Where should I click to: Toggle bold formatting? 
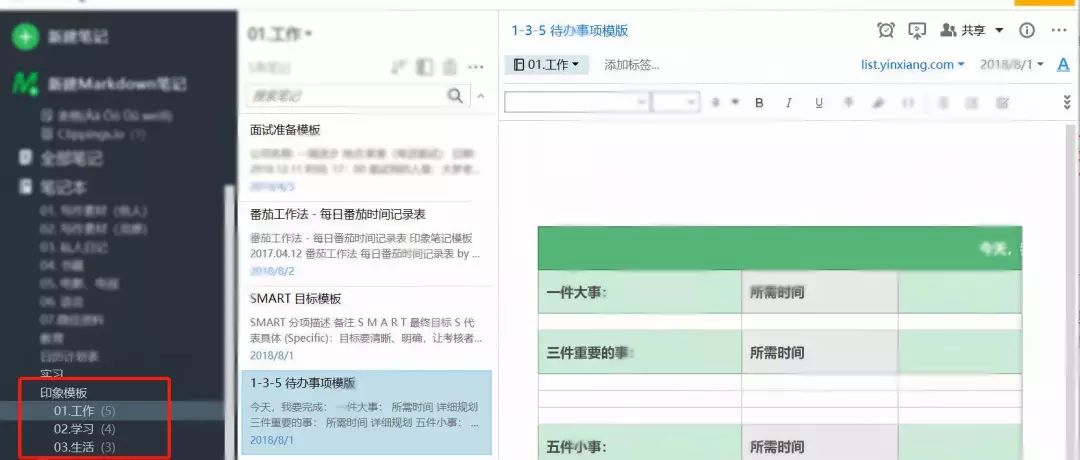pos(759,103)
